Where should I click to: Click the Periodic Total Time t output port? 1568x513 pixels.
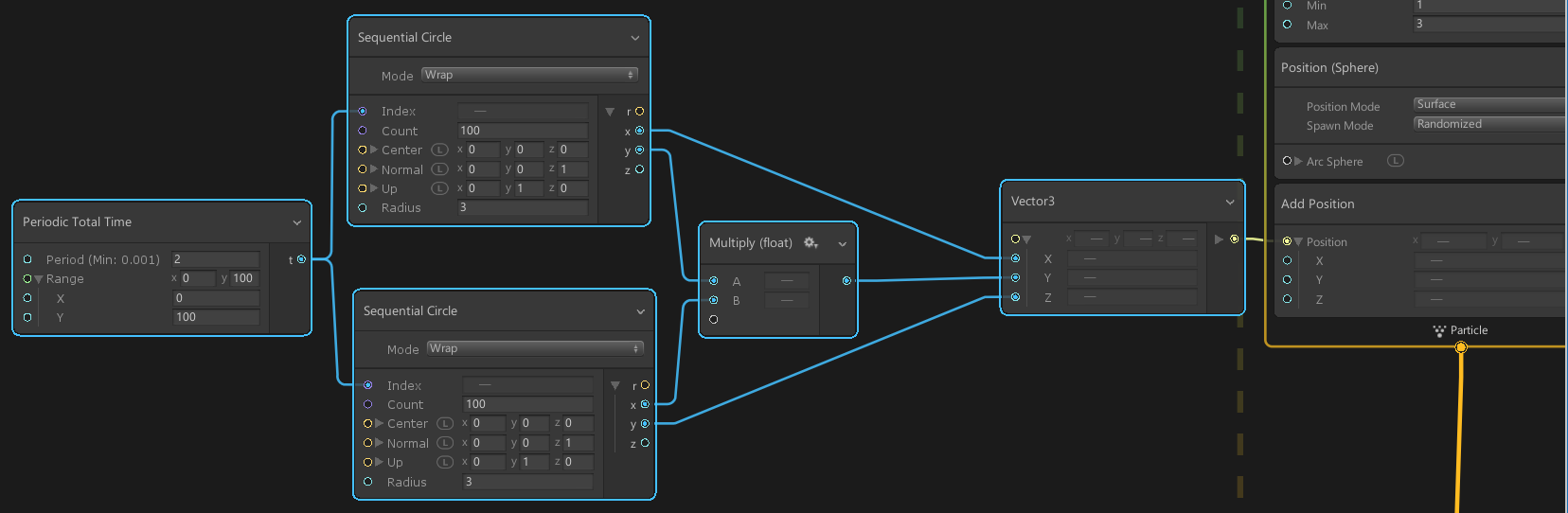click(x=301, y=259)
